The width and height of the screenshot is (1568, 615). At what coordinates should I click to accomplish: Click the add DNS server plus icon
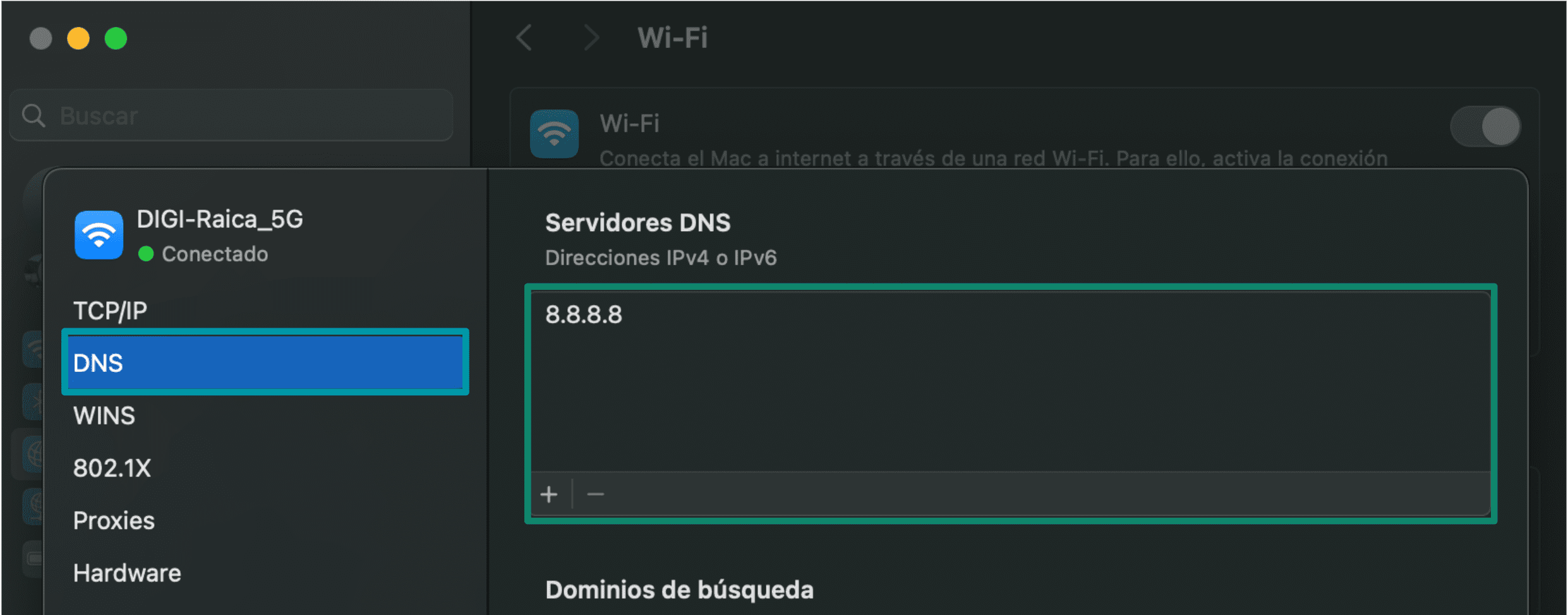coord(549,494)
